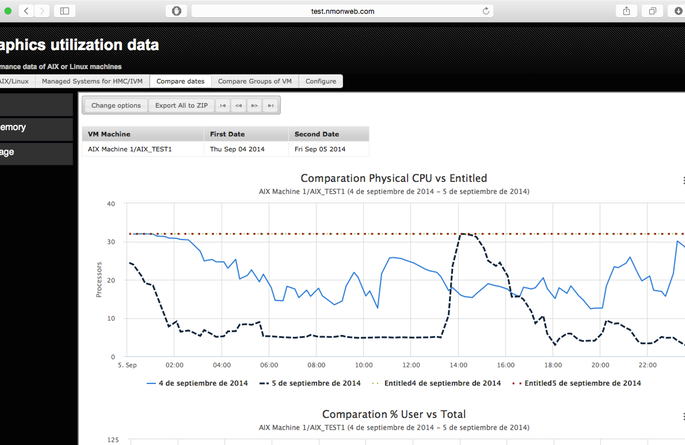685x445 pixels.
Task: Click Safari back navigation arrow
Action: click(25, 10)
